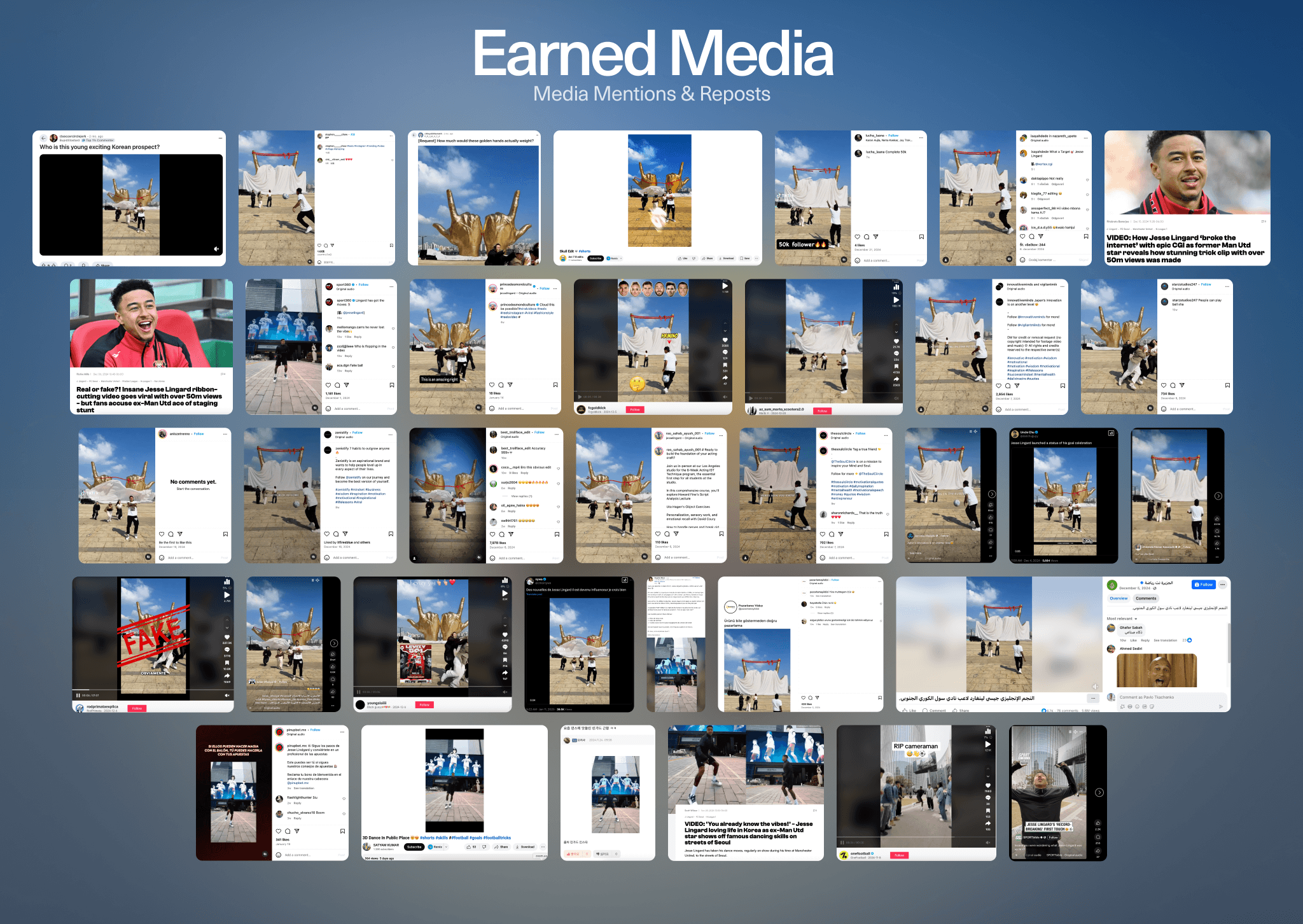This screenshot has width=1303, height=924.
Task: Click Download on the 3D Dance YouTube video
Action: pyautogui.click(x=526, y=847)
